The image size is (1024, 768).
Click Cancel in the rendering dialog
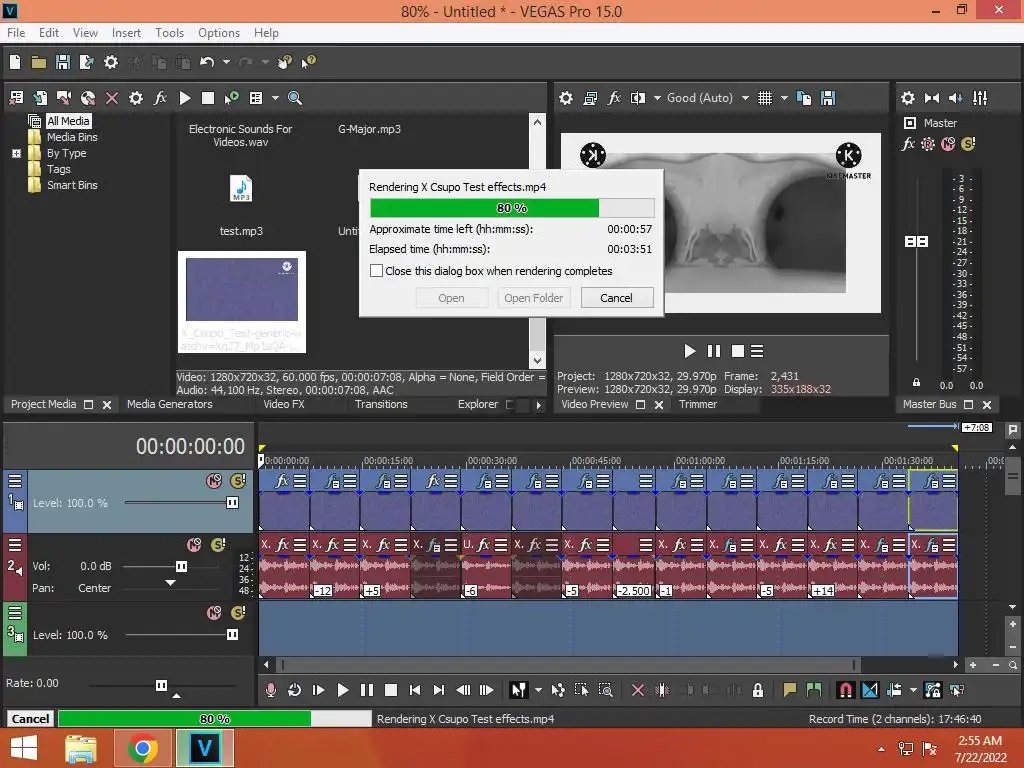tap(616, 298)
